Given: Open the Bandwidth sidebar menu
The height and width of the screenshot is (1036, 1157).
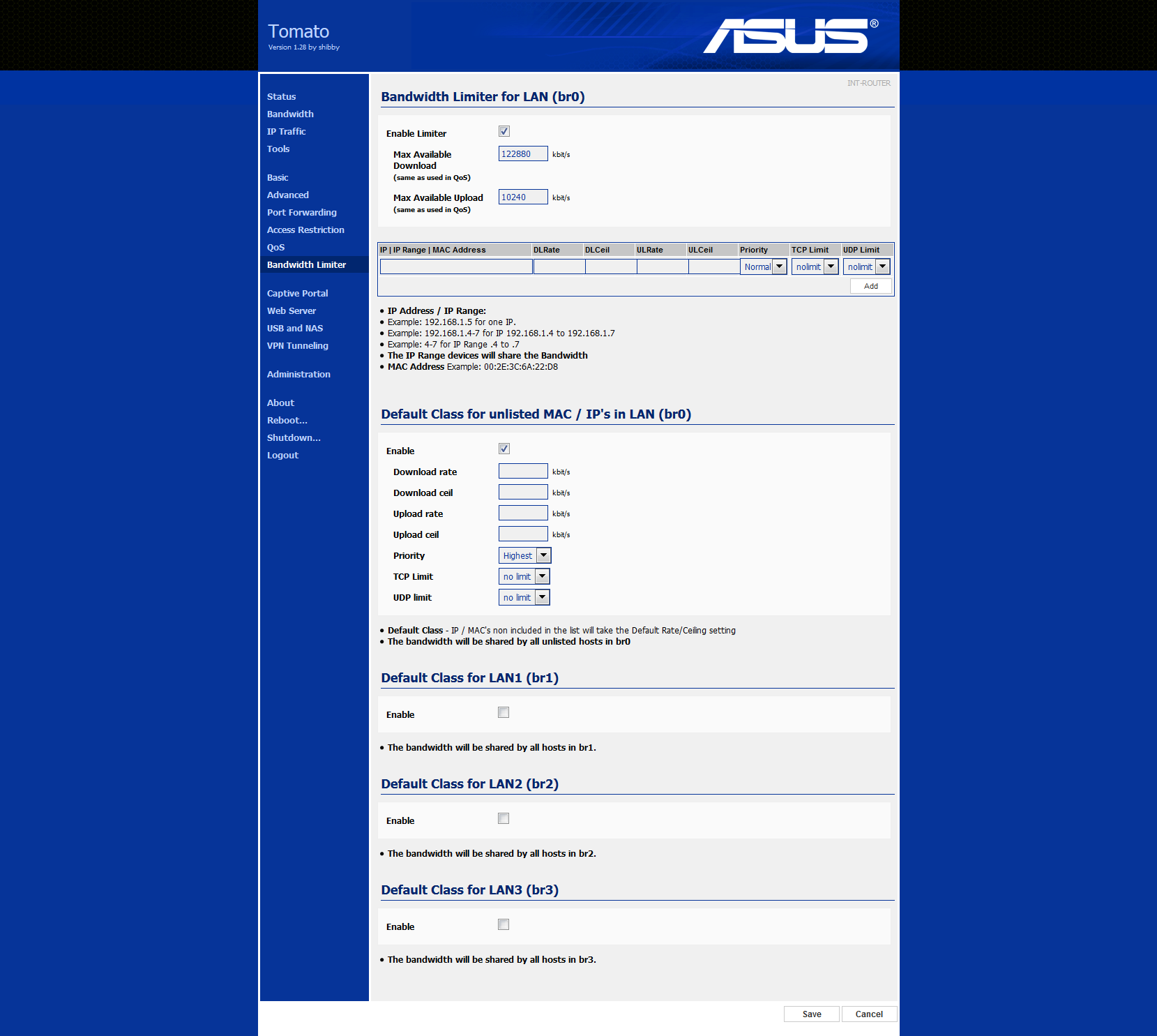Looking at the screenshot, I should pos(290,114).
